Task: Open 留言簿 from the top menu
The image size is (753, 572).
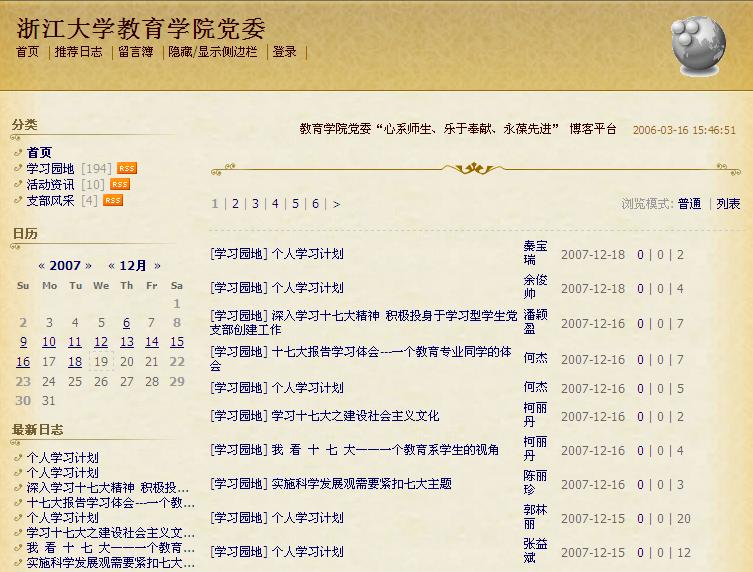Action: pos(135,52)
